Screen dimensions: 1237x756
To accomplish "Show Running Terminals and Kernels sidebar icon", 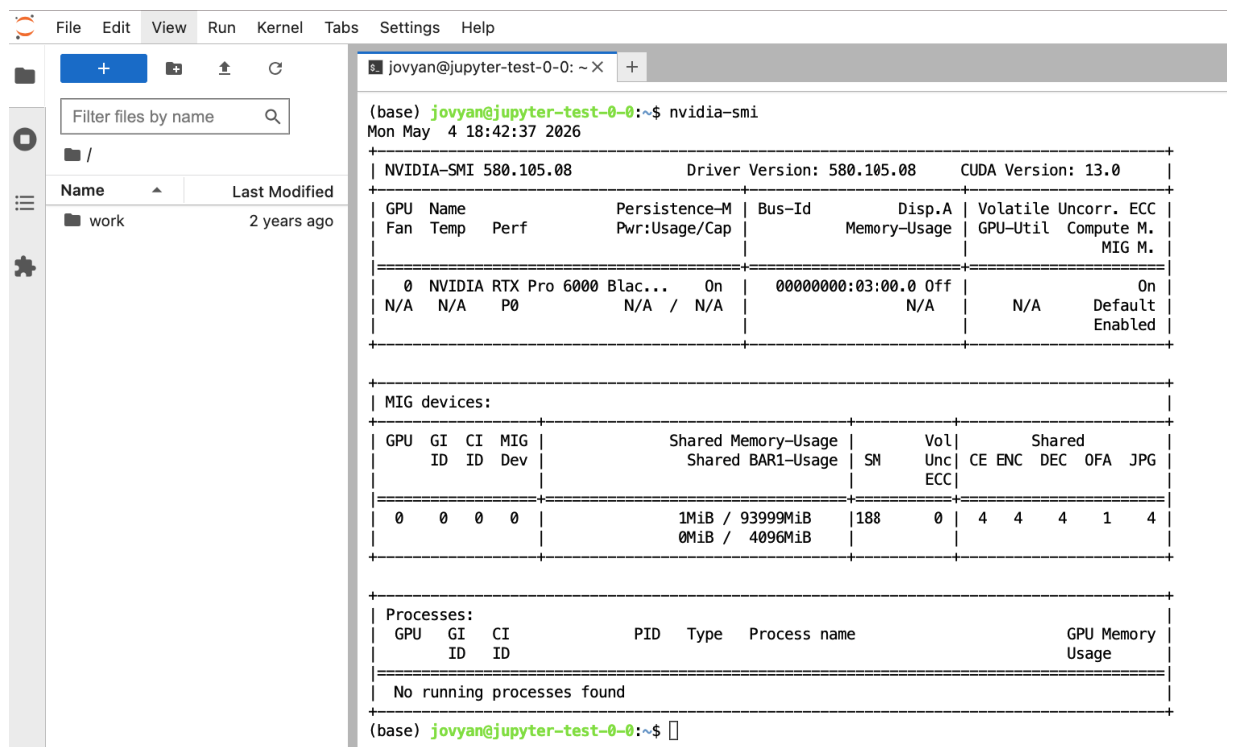I will (25, 139).
